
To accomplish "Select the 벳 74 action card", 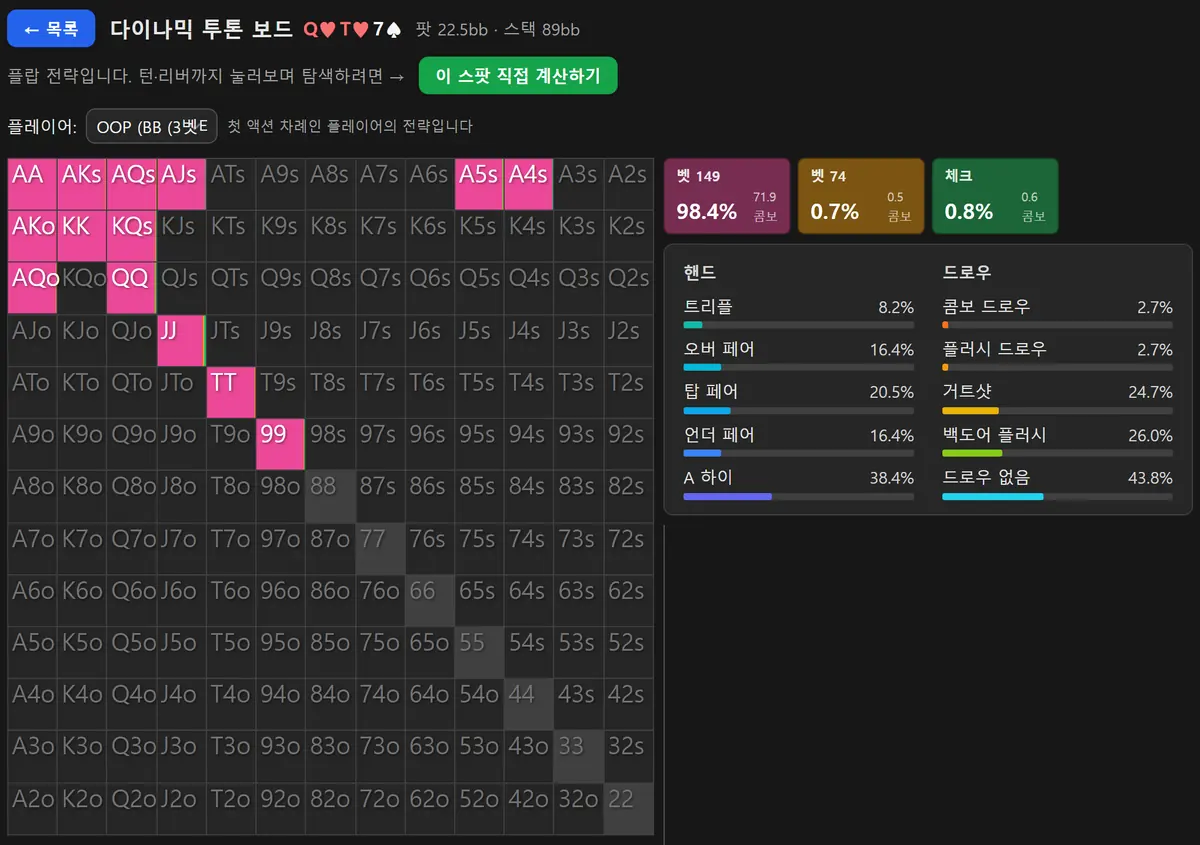I will coord(861,196).
